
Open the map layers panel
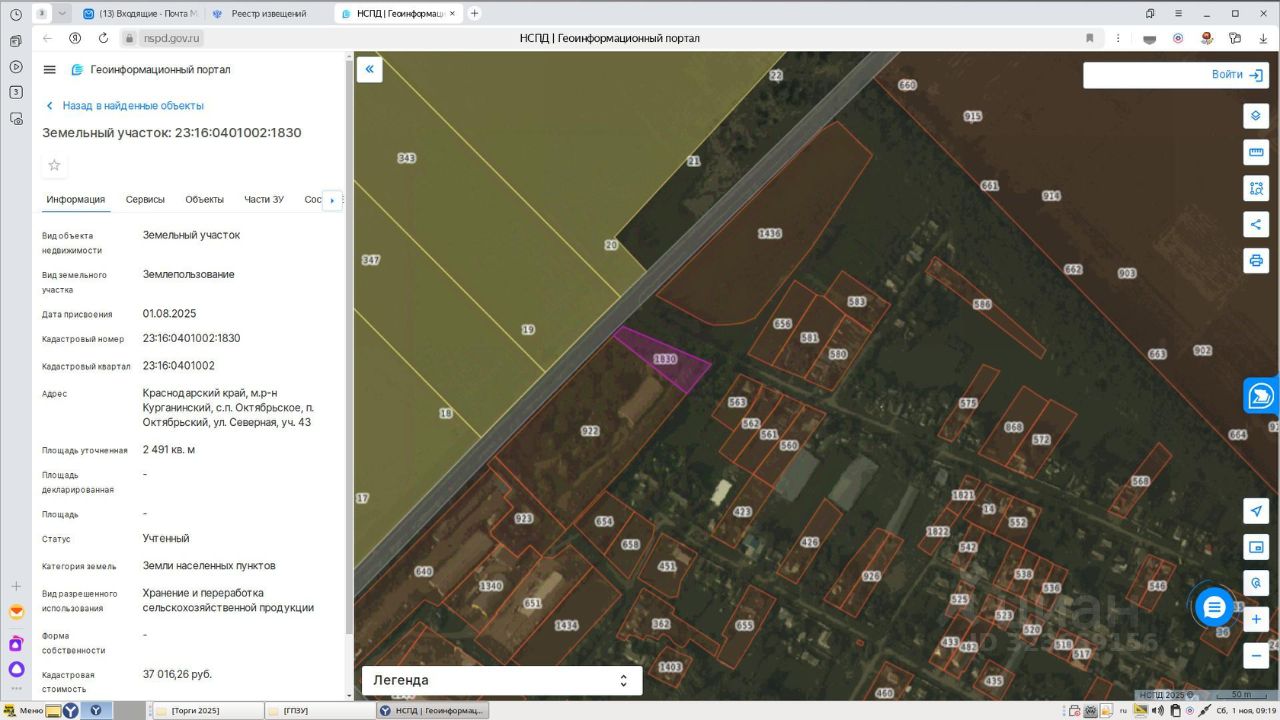[1256, 116]
